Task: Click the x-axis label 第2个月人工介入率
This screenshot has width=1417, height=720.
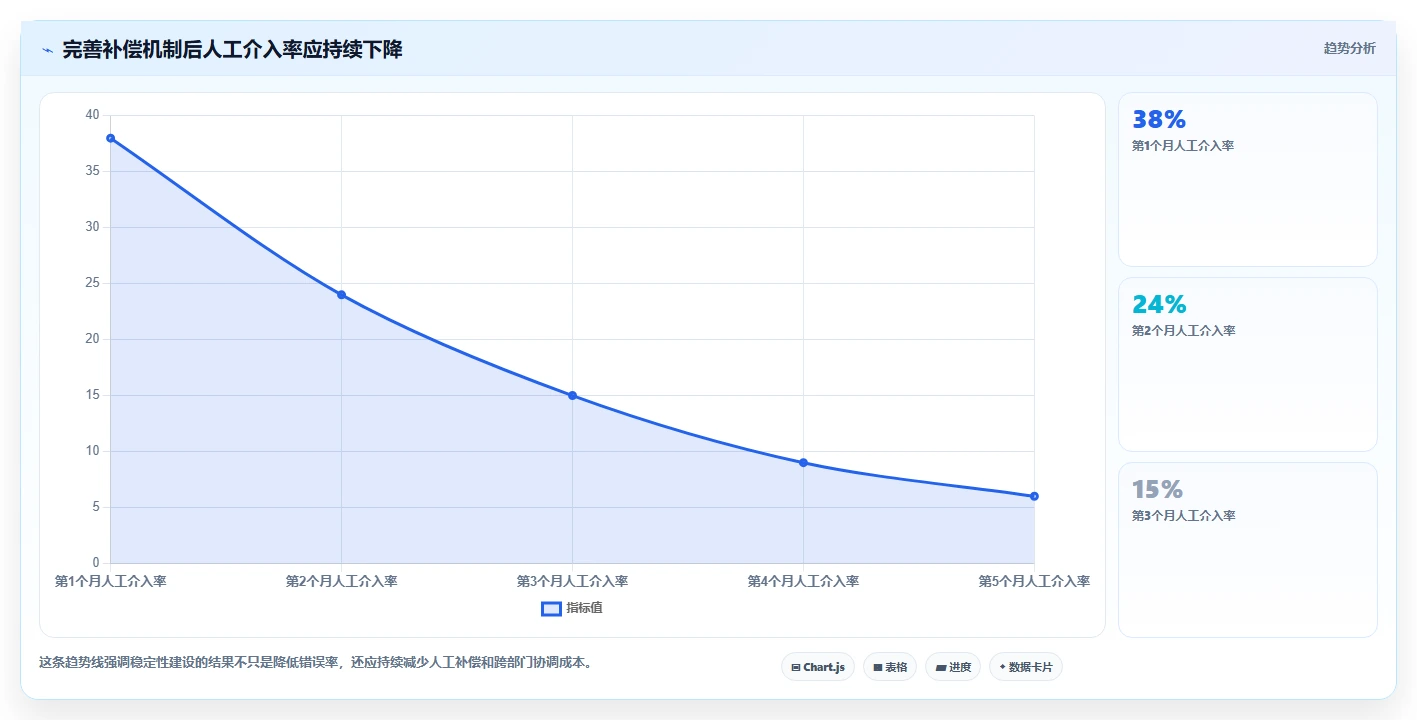Action: point(341,581)
